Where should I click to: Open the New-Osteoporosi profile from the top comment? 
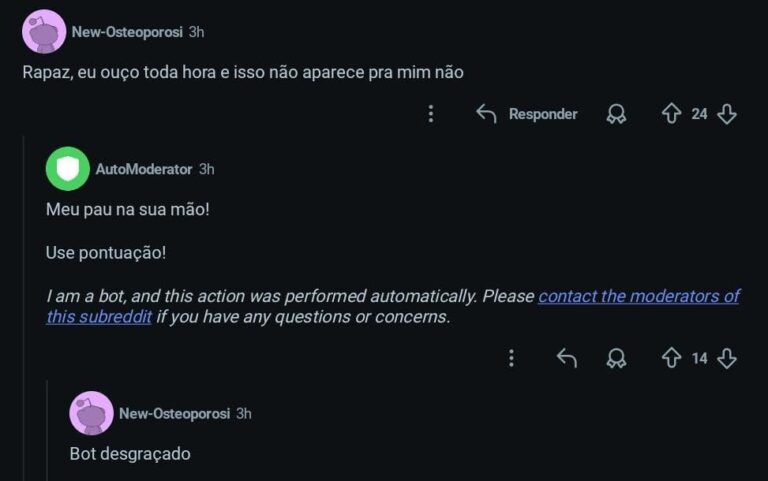[x=127, y=31]
